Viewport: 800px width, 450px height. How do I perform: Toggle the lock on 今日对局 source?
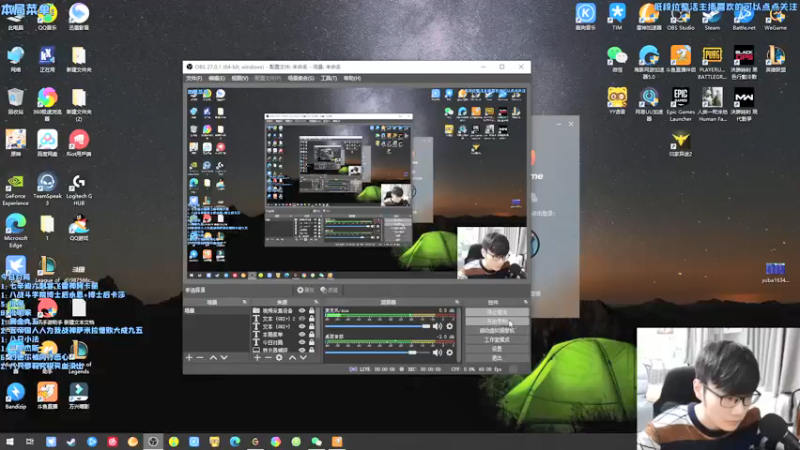point(312,342)
